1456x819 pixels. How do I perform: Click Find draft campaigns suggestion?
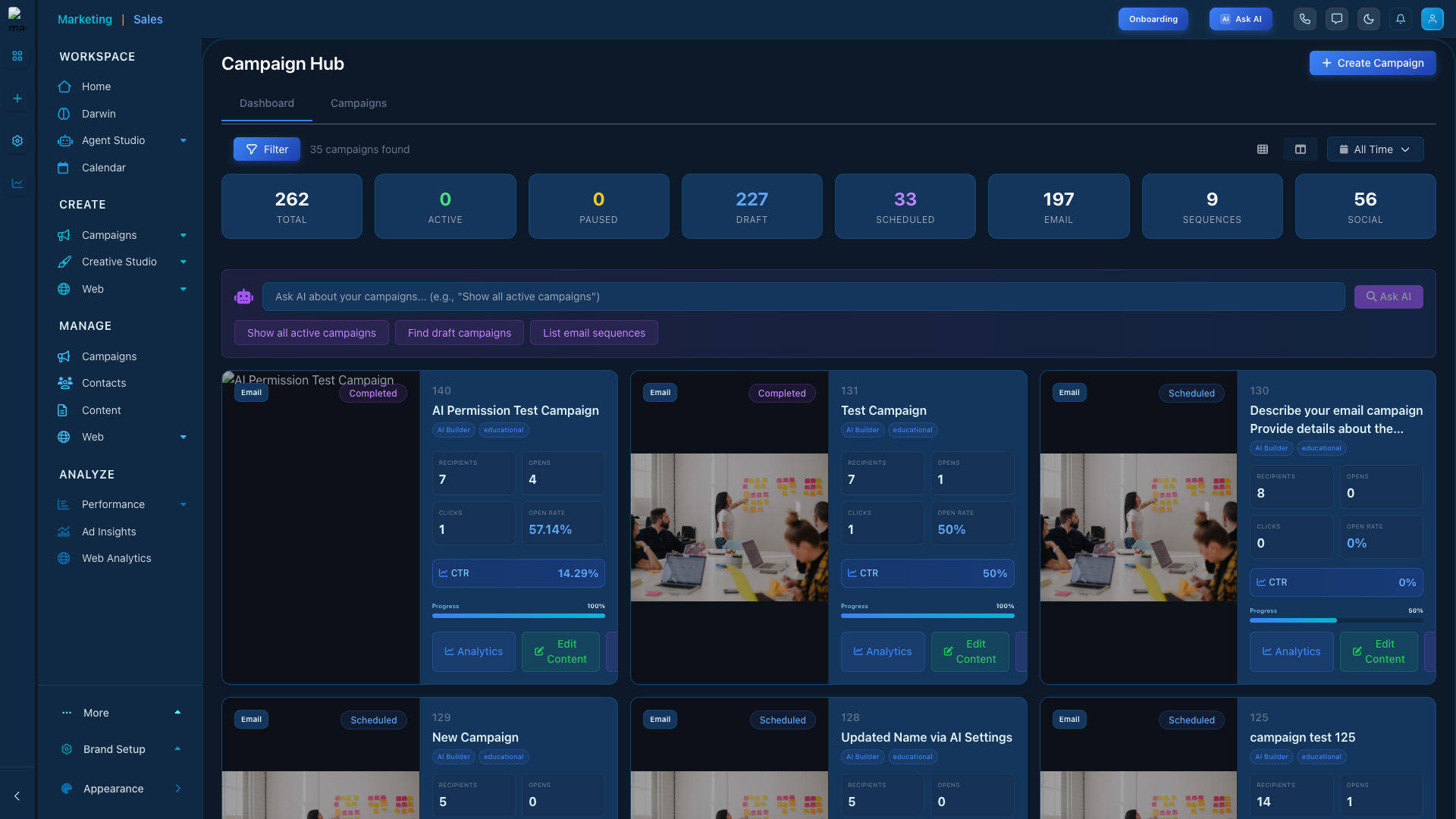pyautogui.click(x=460, y=333)
